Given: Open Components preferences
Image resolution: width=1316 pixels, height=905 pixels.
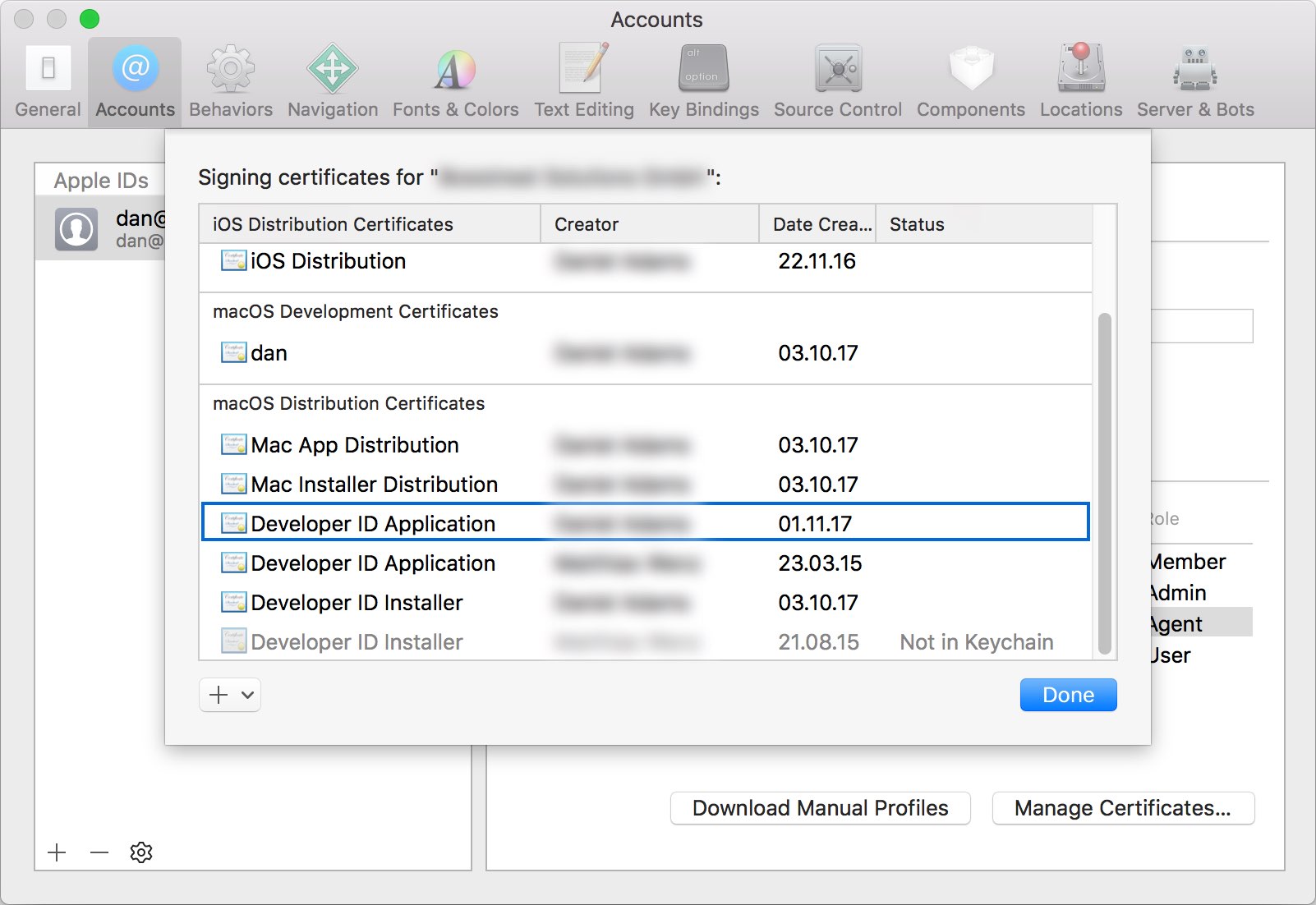Looking at the screenshot, I should [971, 82].
